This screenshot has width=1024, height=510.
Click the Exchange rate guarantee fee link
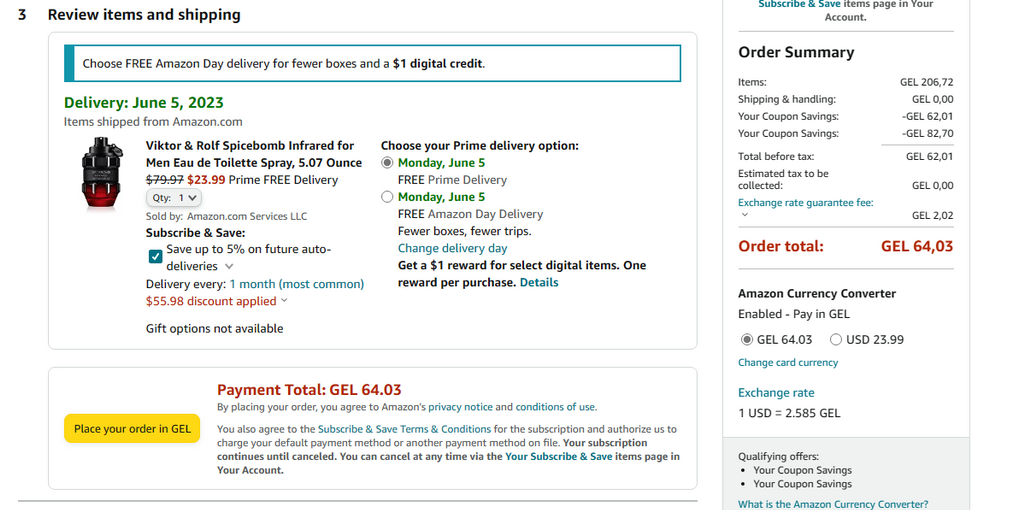[805, 203]
